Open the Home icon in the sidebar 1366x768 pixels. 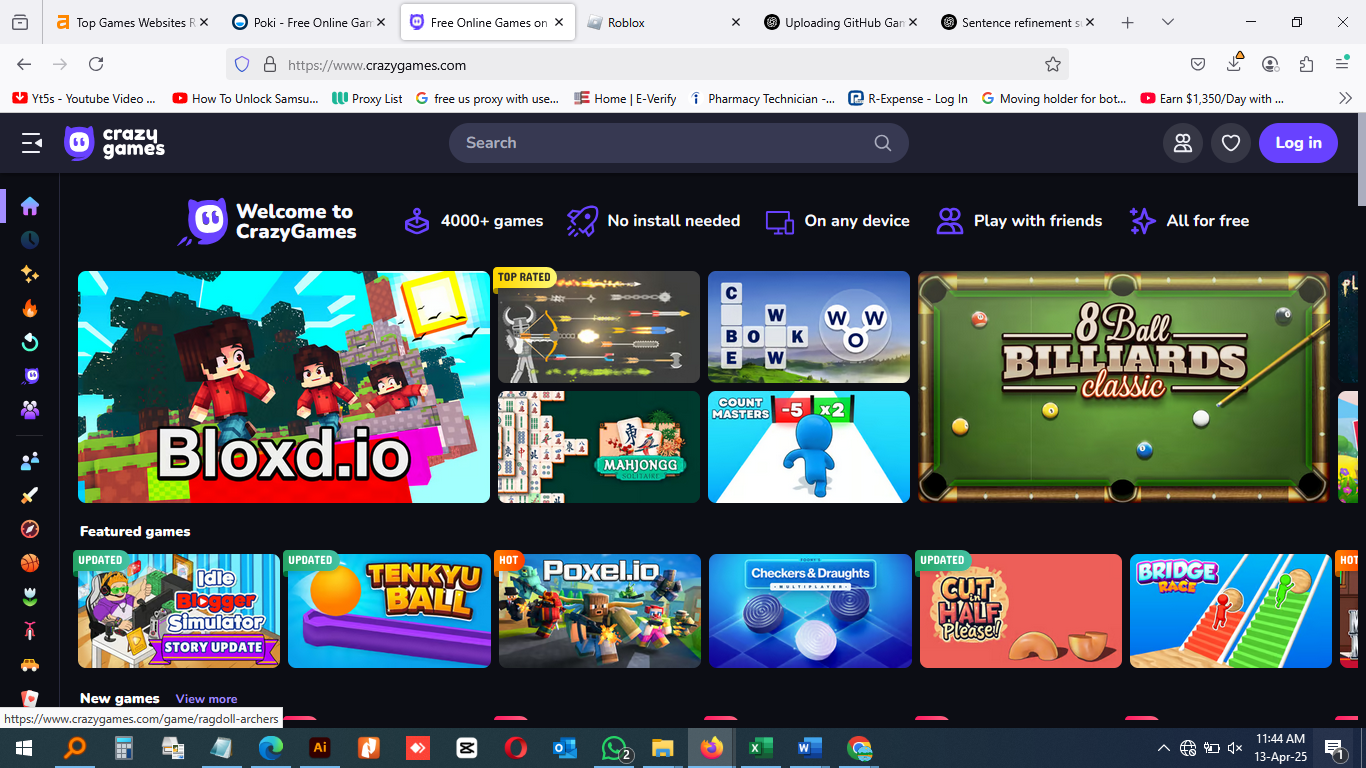pos(30,206)
